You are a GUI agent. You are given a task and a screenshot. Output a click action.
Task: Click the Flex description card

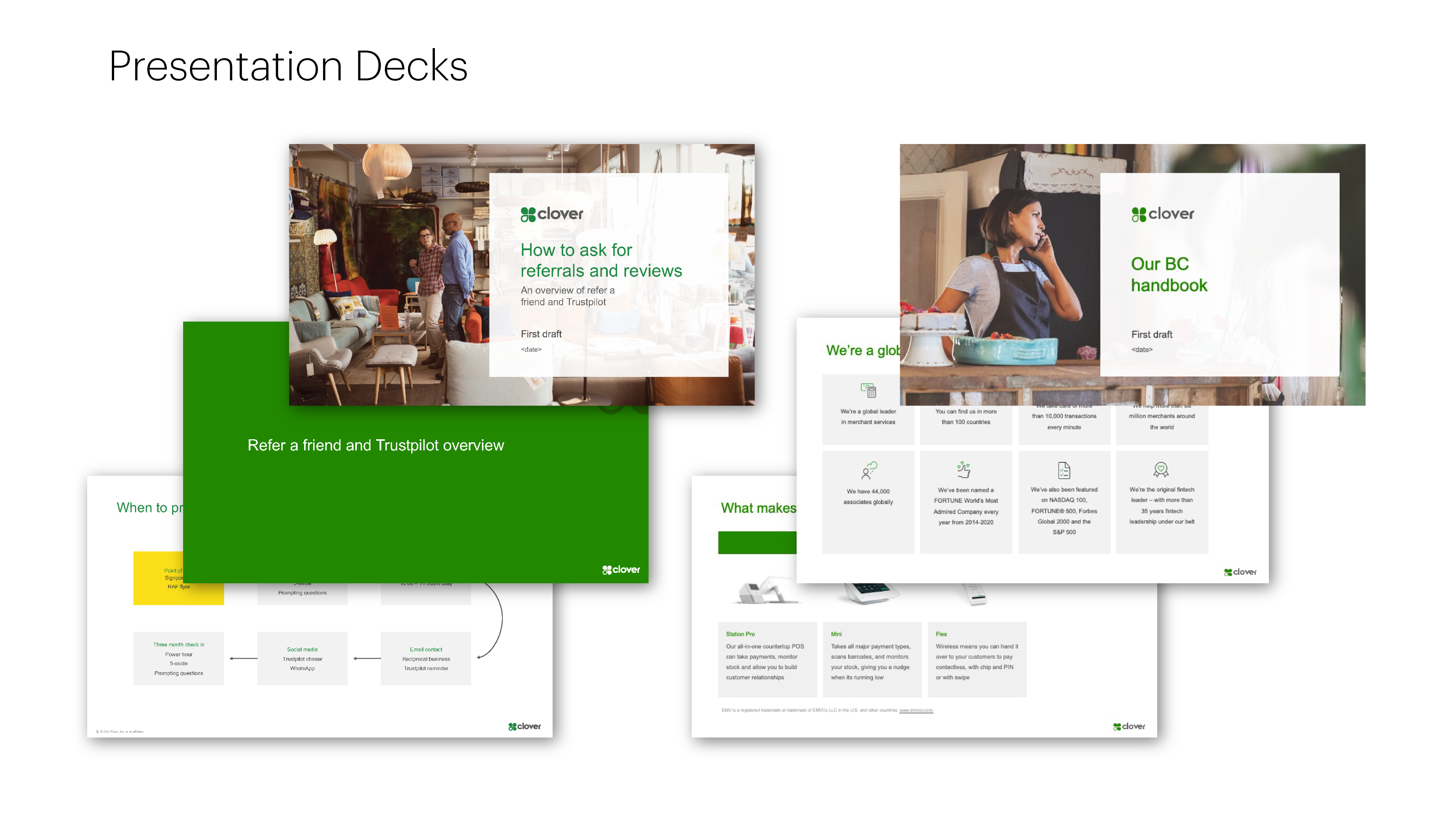coord(977,659)
